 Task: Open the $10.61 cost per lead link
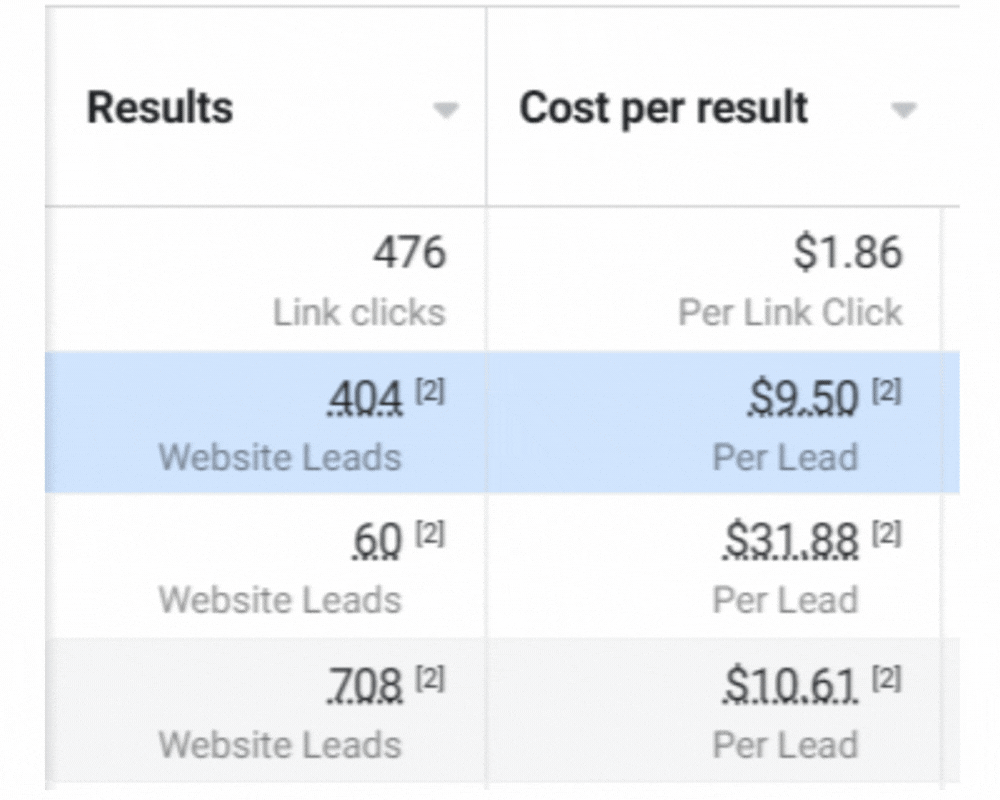pyautogui.click(x=791, y=686)
